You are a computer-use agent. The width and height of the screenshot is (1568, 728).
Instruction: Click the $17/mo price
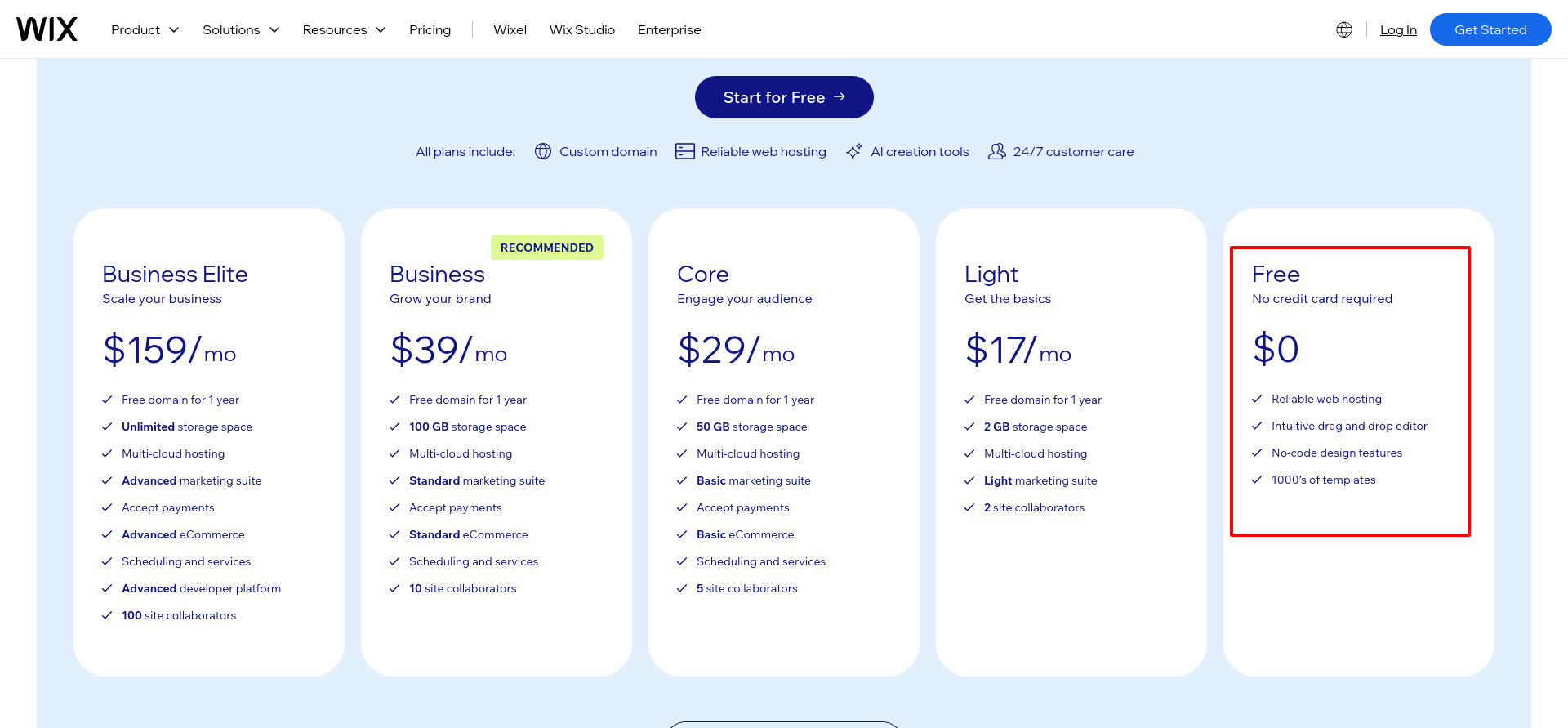(1018, 350)
